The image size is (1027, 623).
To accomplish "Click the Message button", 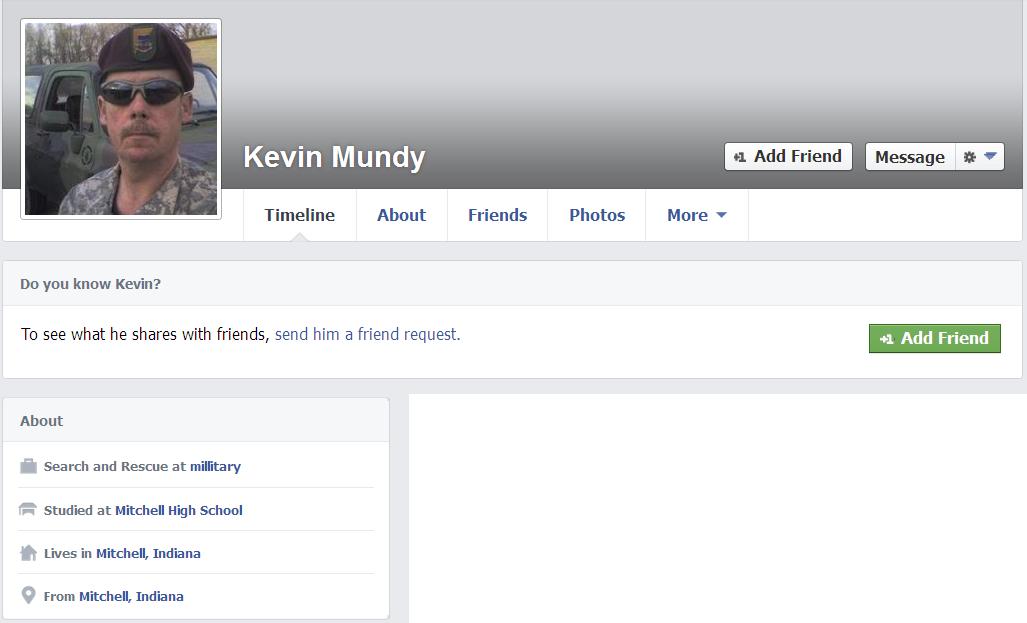I will pyautogui.click(x=910, y=157).
